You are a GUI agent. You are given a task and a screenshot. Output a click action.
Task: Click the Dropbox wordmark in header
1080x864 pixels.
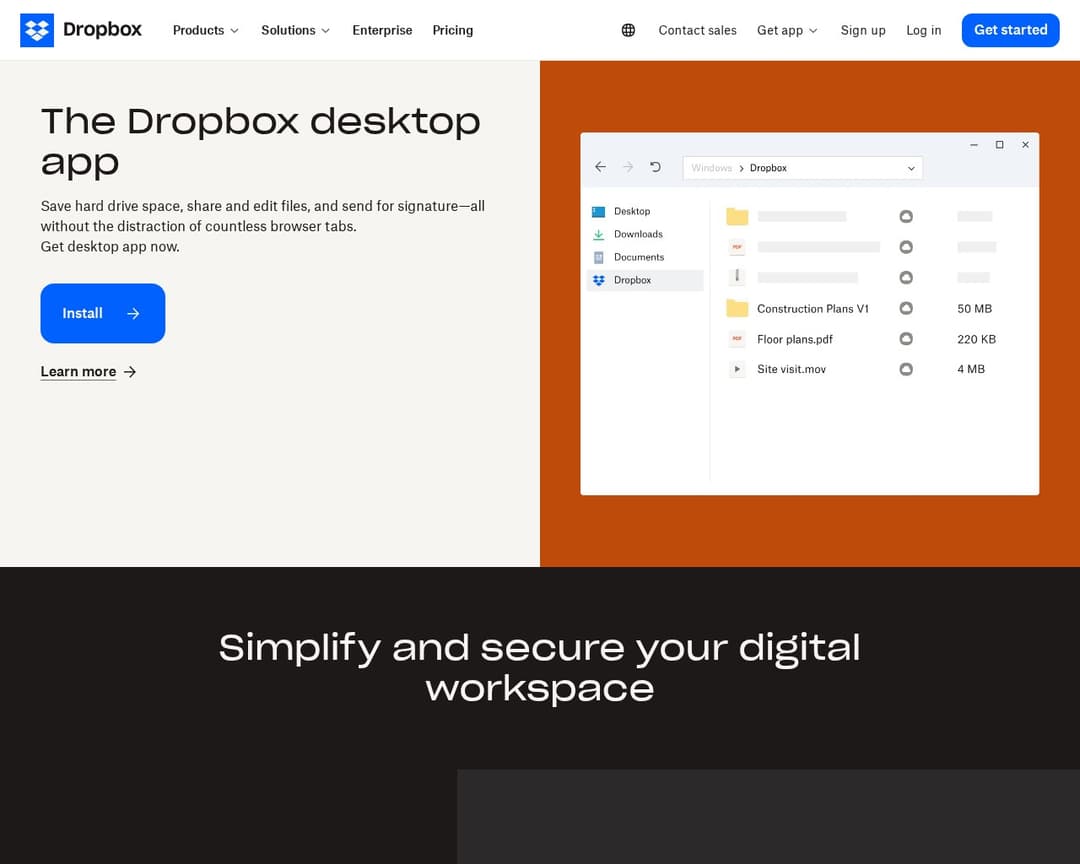coord(102,30)
